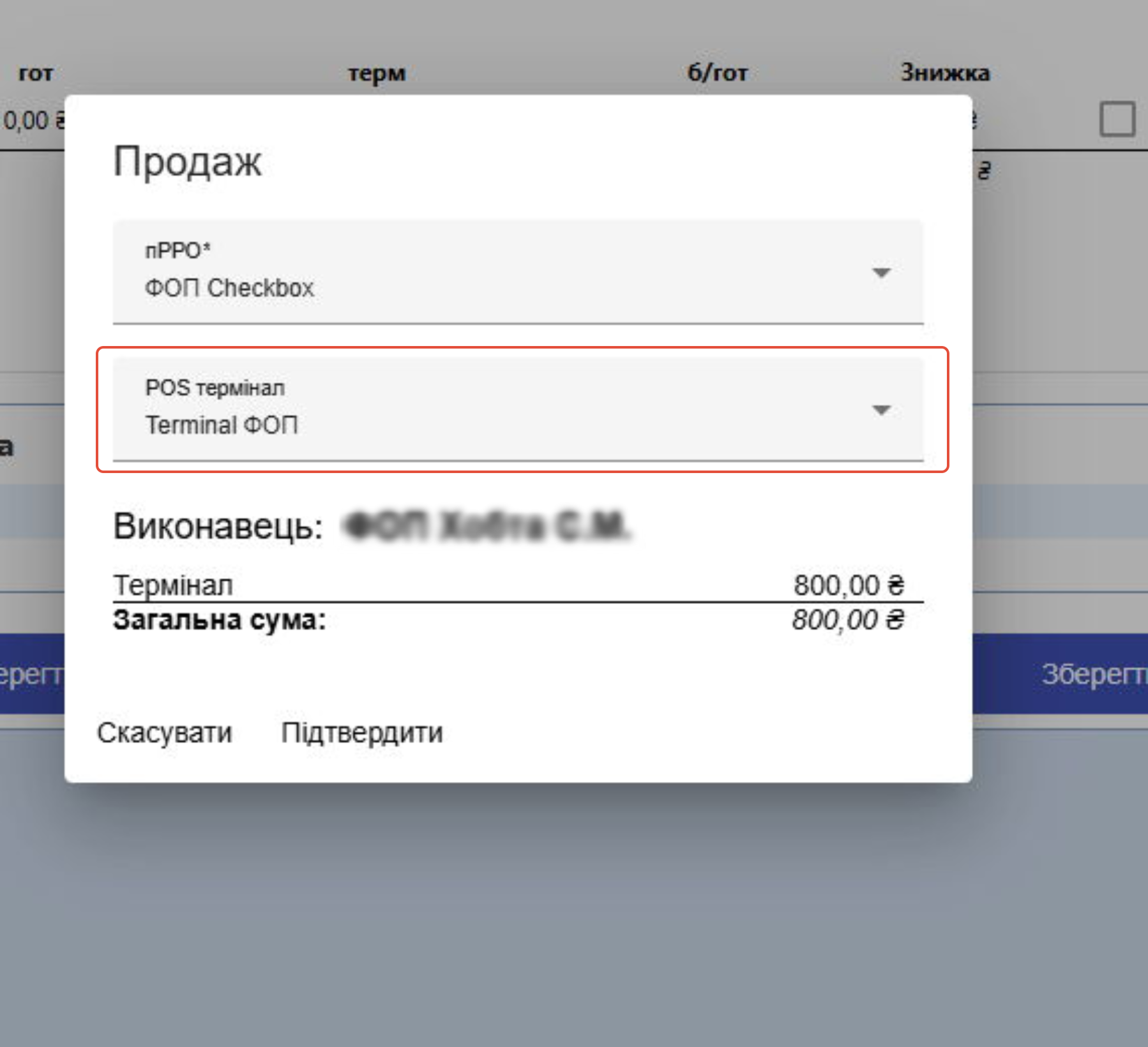Click the blurred Виконавець name
The image size is (1148, 1047).
(x=487, y=527)
